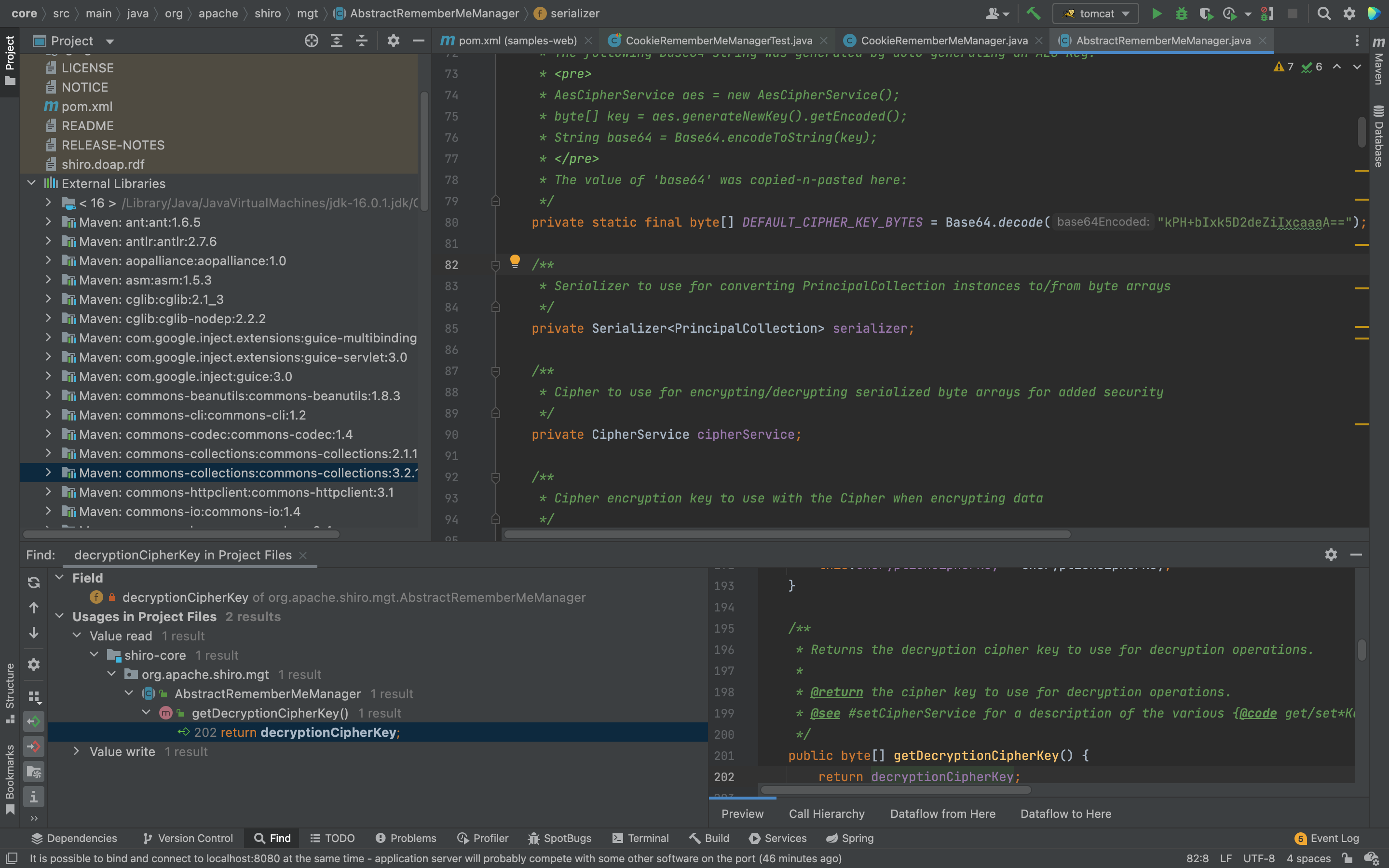The image size is (1389, 868).
Task: Open Search Everywhere magnifier icon
Action: point(1324,13)
